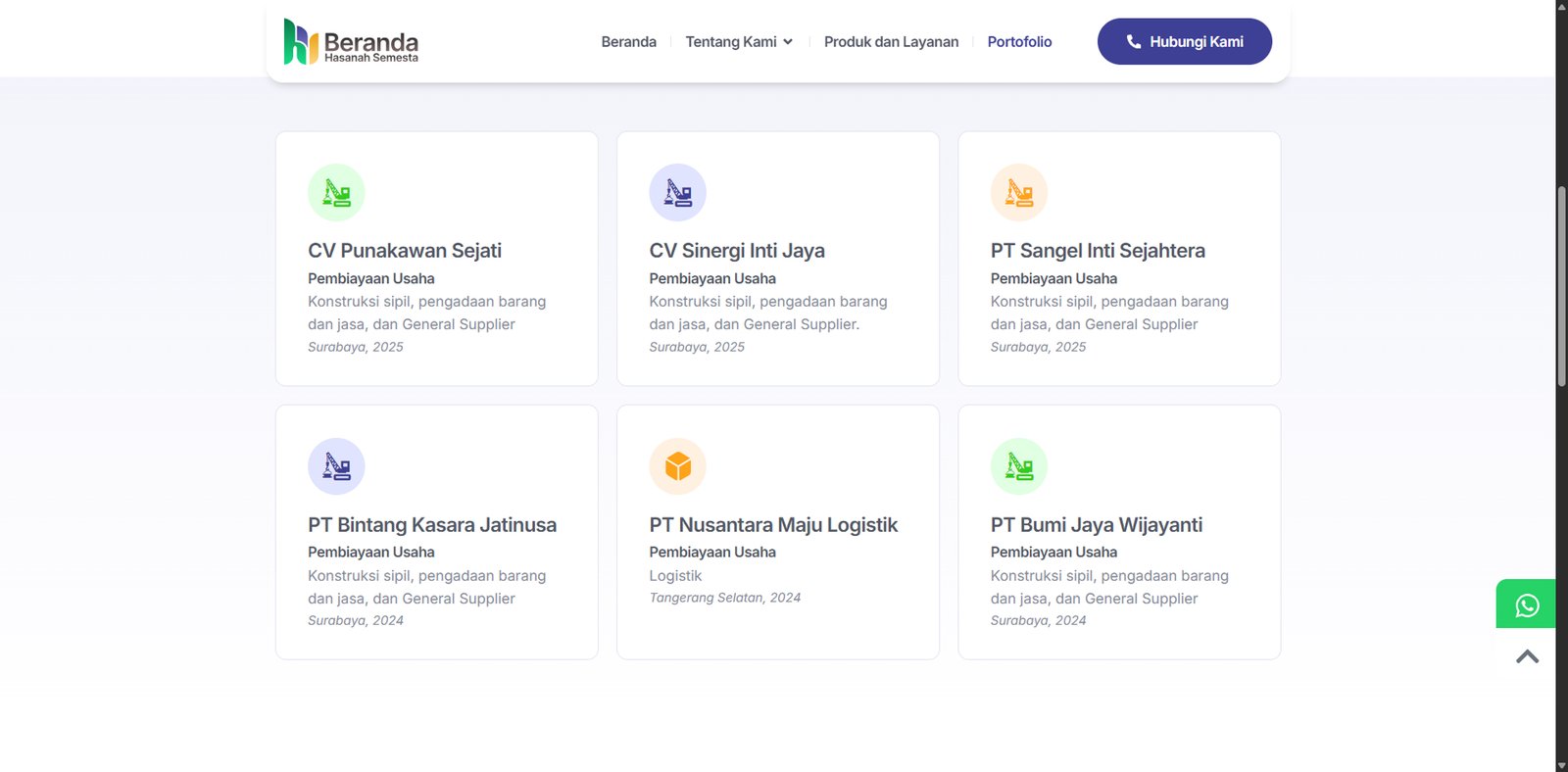This screenshot has height=772, width=1568.
Task: Click the green excavator icon for PT Bumi Jaya Wijayanti
Action: (x=1018, y=466)
